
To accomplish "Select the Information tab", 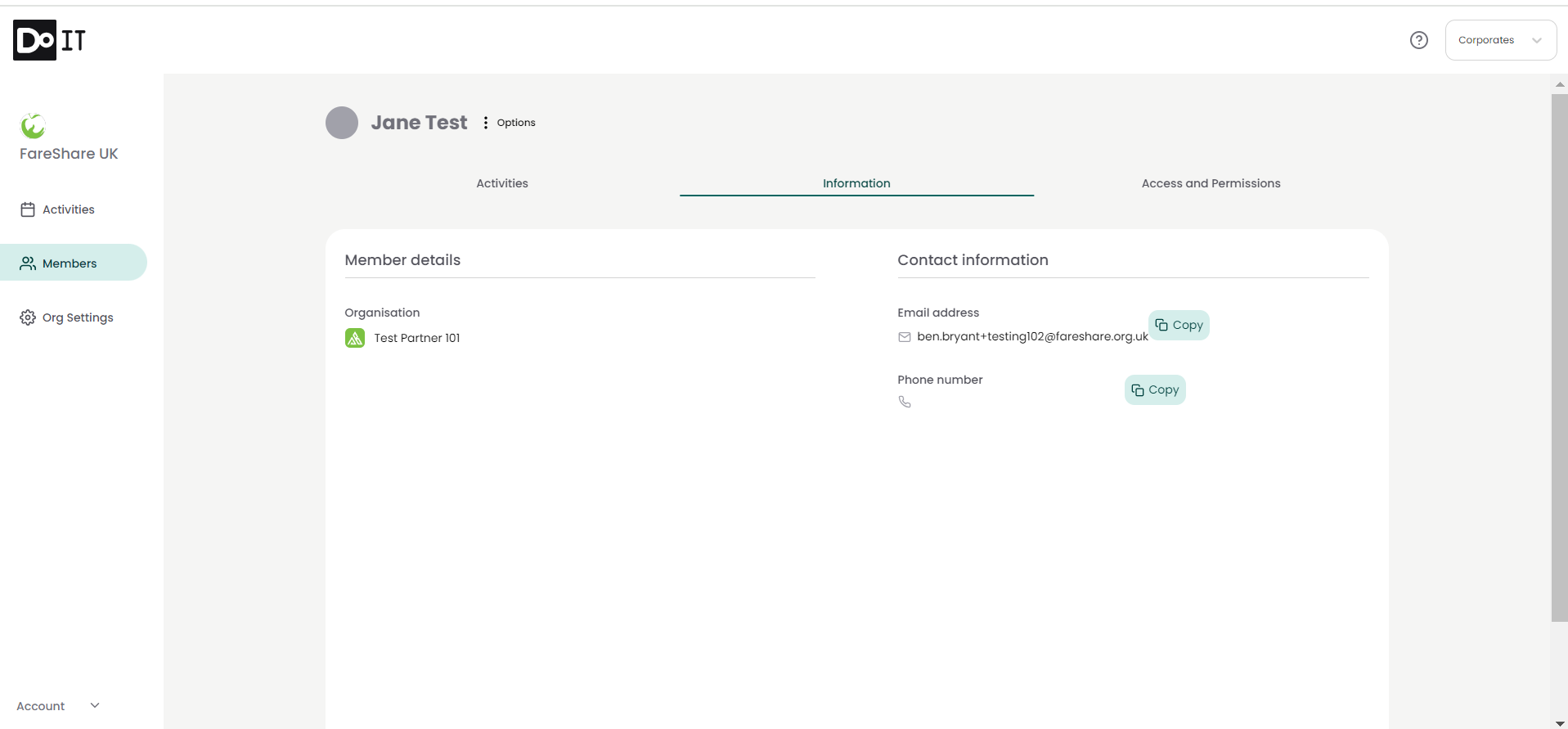I will click(856, 183).
